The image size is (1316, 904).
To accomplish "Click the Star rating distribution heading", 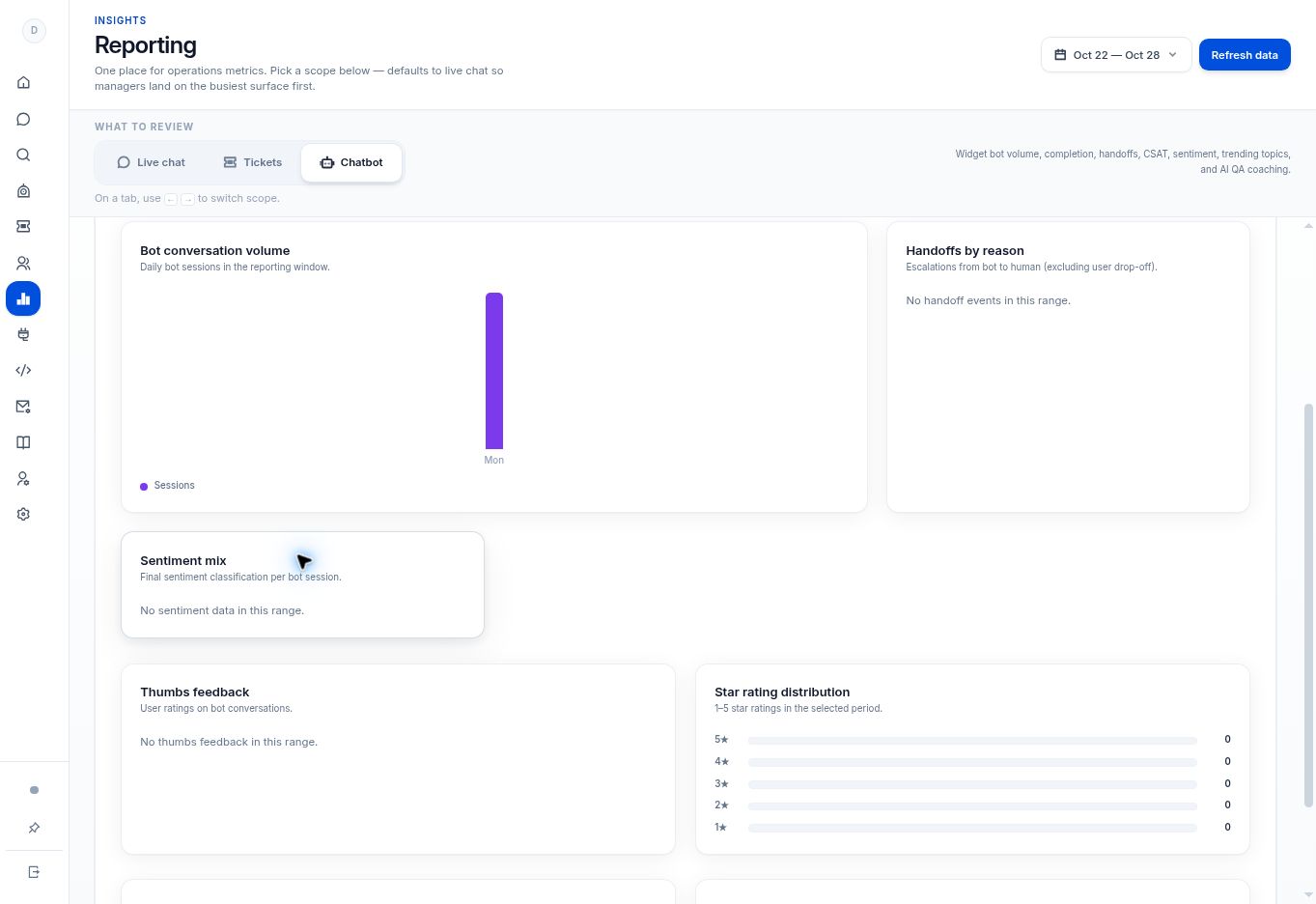I will (782, 692).
